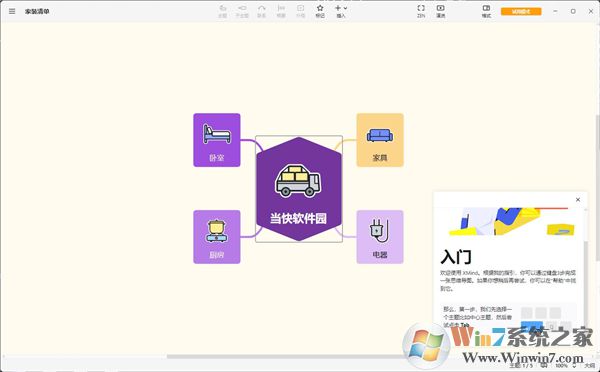Start Pitch presentation mode
The height and width of the screenshot is (372, 600).
tap(440, 11)
